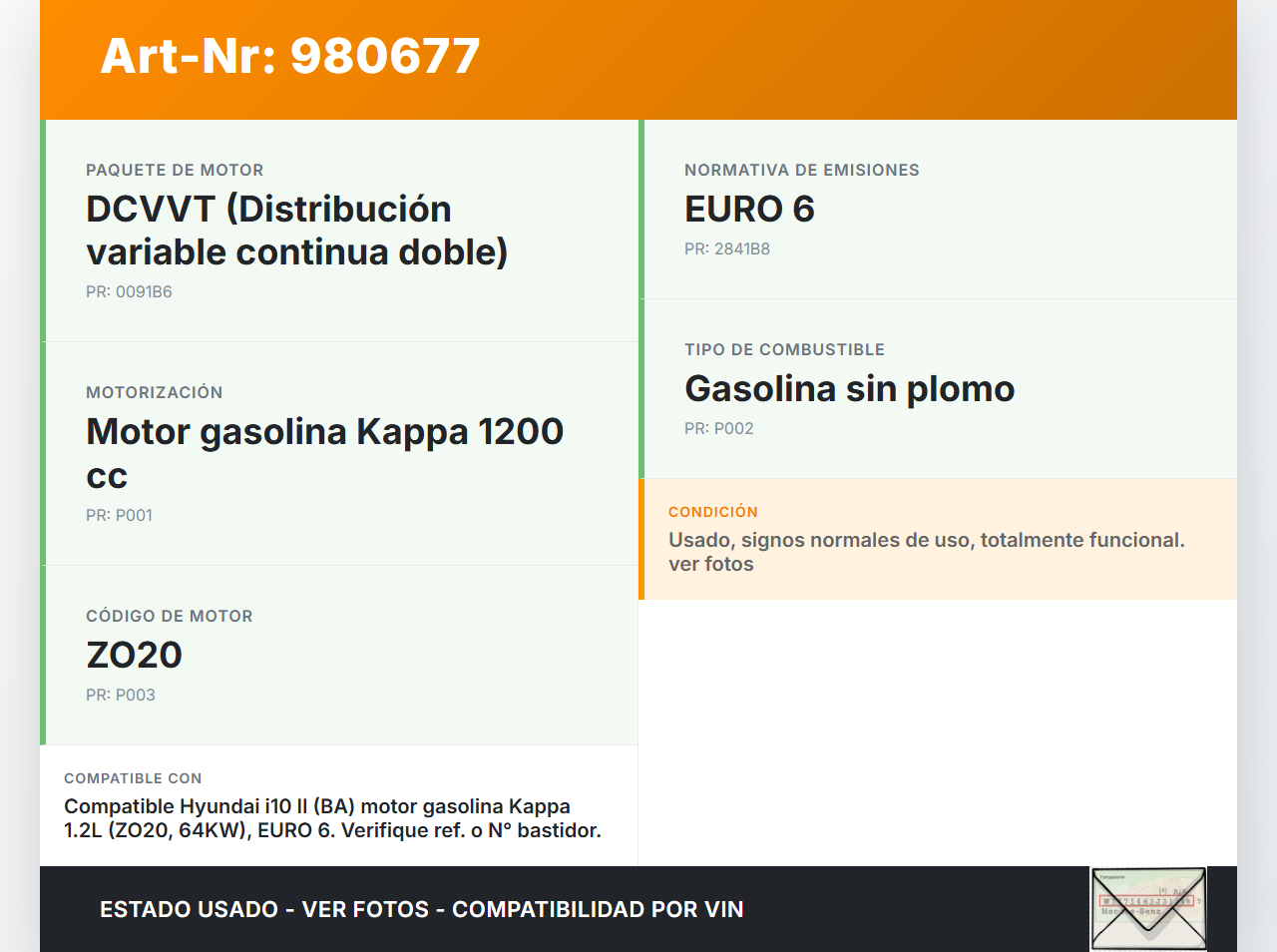Click the Motor gasolina Kappa 1200 cc entry
The height and width of the screenshot is (952, 1277).
pos(324,453)
